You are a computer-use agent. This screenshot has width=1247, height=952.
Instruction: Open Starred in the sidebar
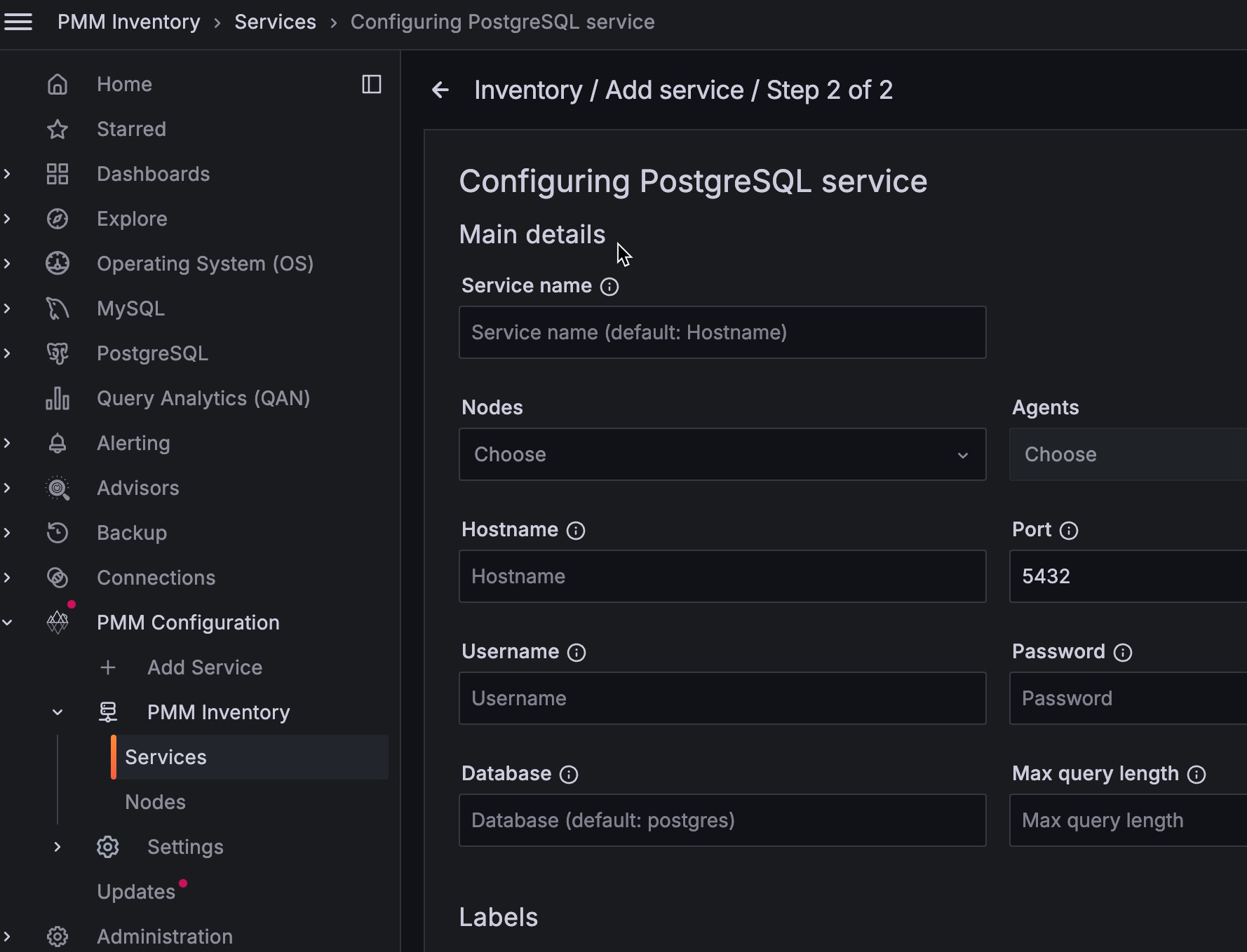[131, 129]
